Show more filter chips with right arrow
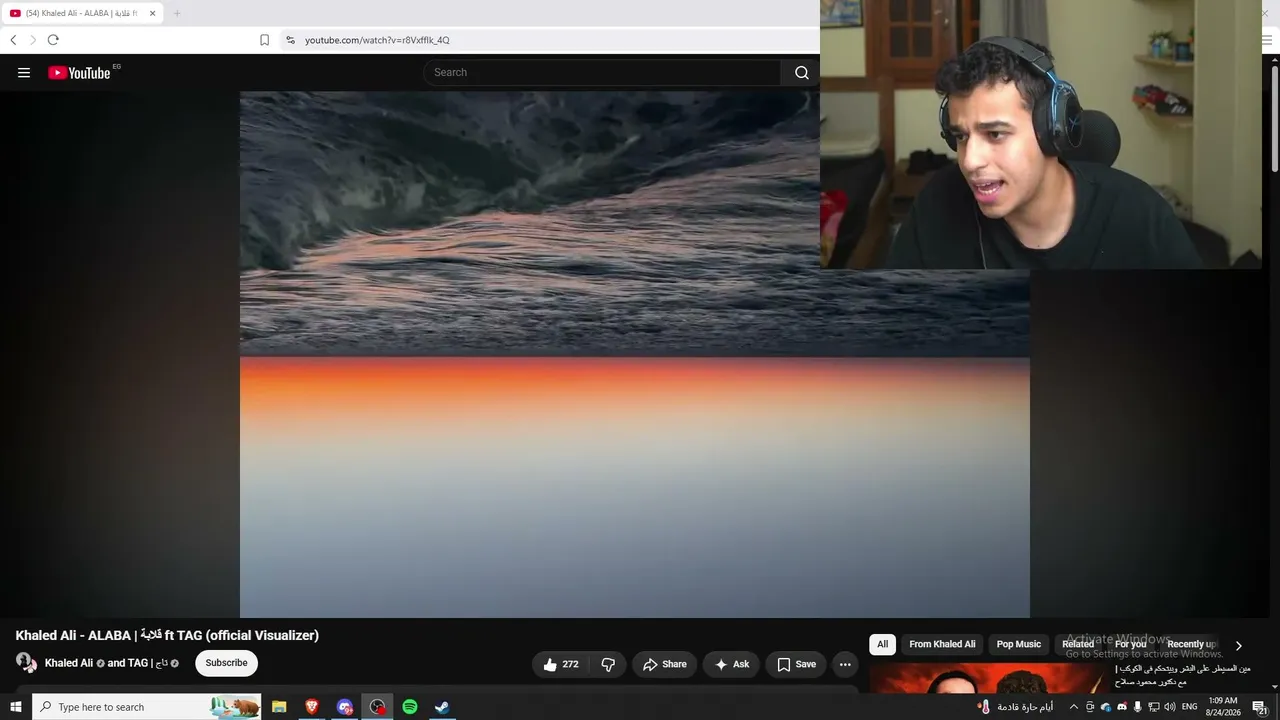The width and height of the screenshot is (1280, 720). [1238, 645]
